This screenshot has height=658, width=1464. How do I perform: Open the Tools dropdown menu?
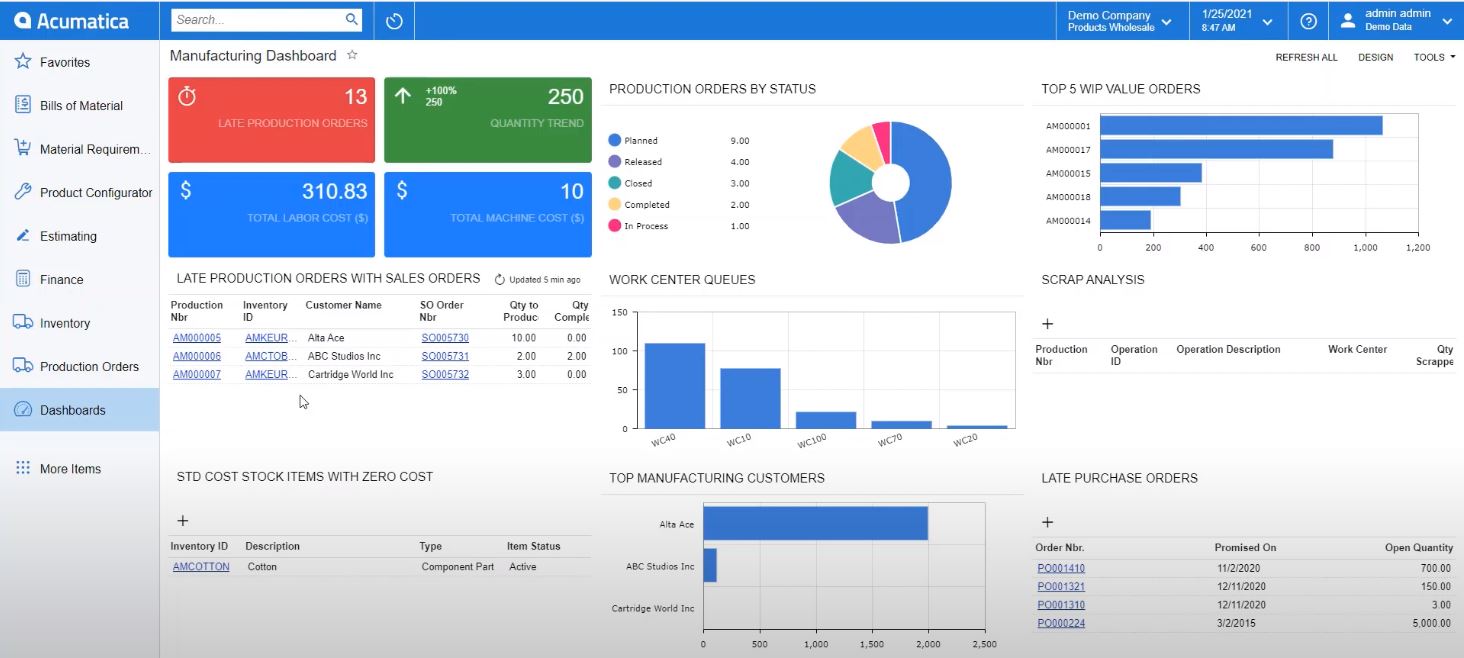(1434, 57)
